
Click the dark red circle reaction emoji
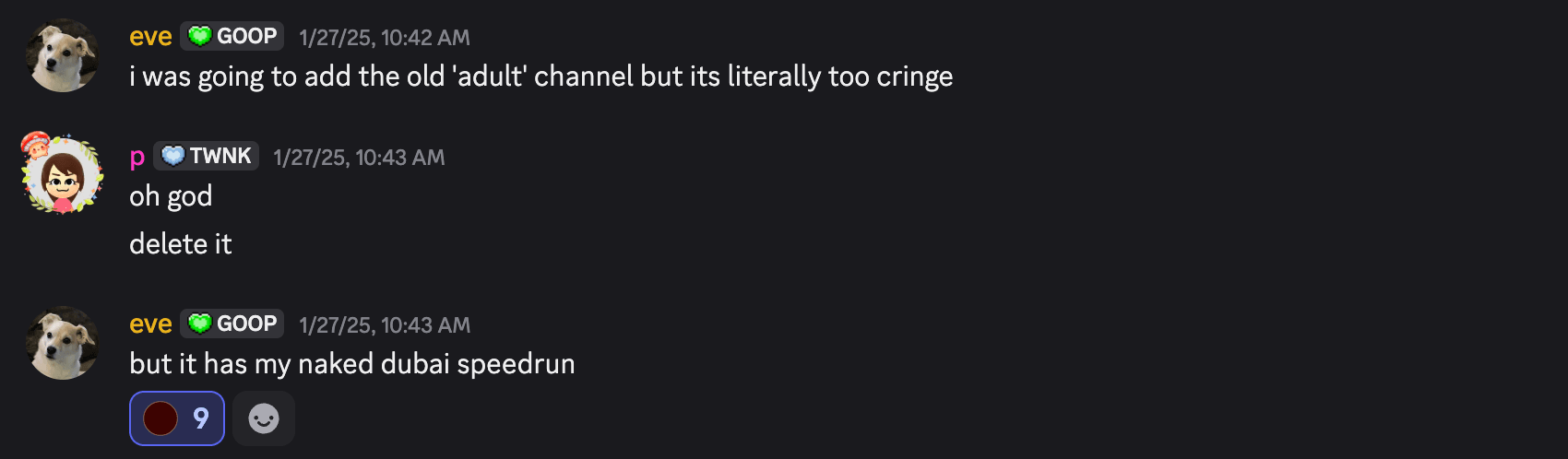point(160,418)
